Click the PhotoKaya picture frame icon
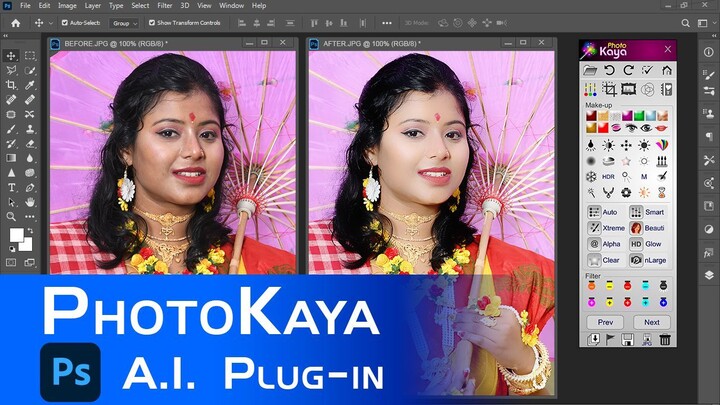Viewport: 720px width, 405px height. [628, 89]
